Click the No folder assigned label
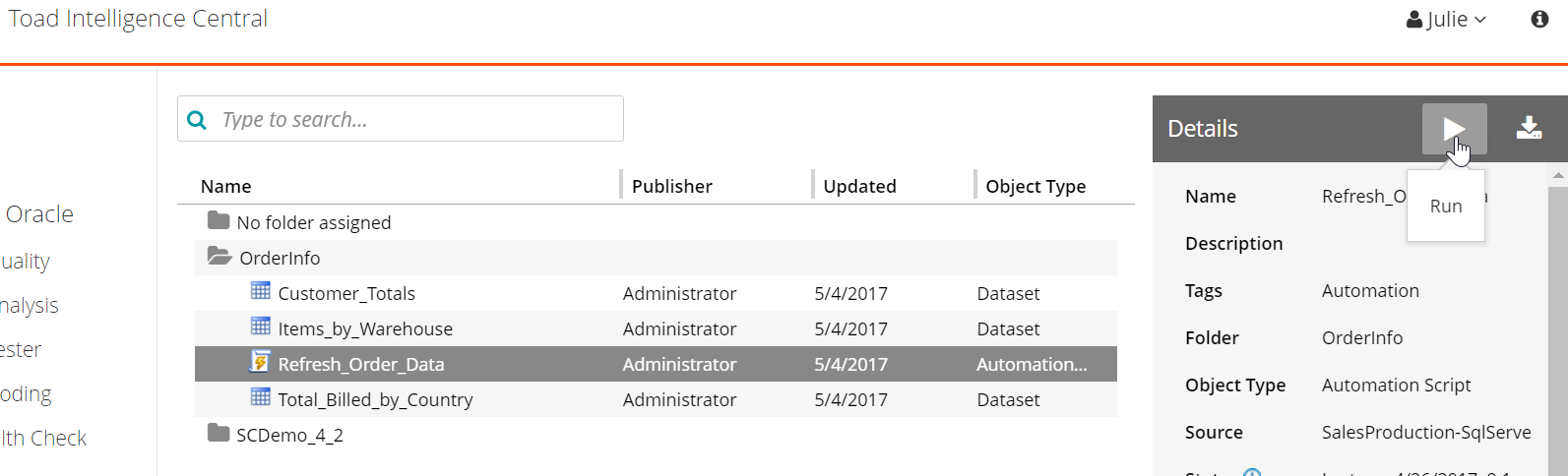This screenshot has width=1568, height=476. tap(314, 222)
